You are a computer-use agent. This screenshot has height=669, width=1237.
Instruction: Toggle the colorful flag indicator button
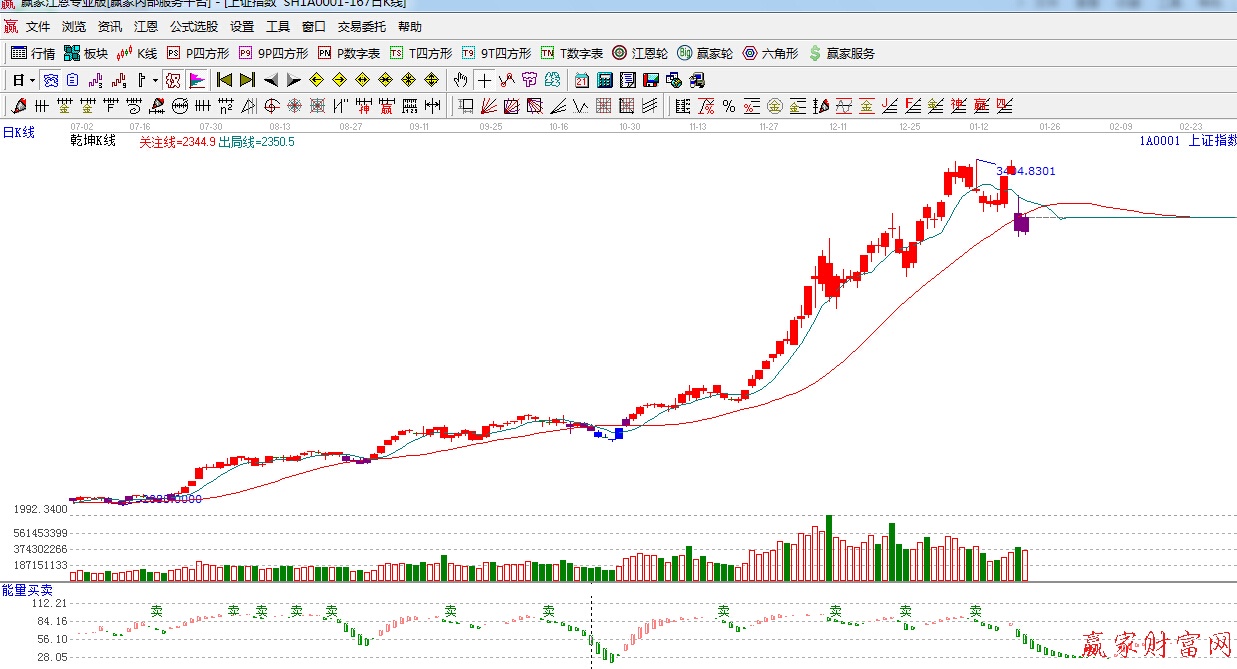click(x=197, y=80)
